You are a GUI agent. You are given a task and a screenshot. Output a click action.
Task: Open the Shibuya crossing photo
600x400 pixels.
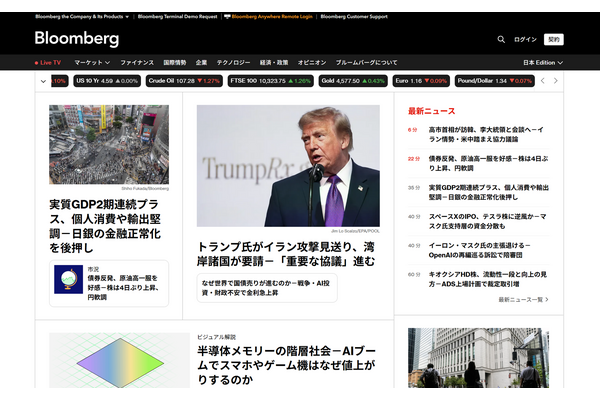[x=109, y=145]
